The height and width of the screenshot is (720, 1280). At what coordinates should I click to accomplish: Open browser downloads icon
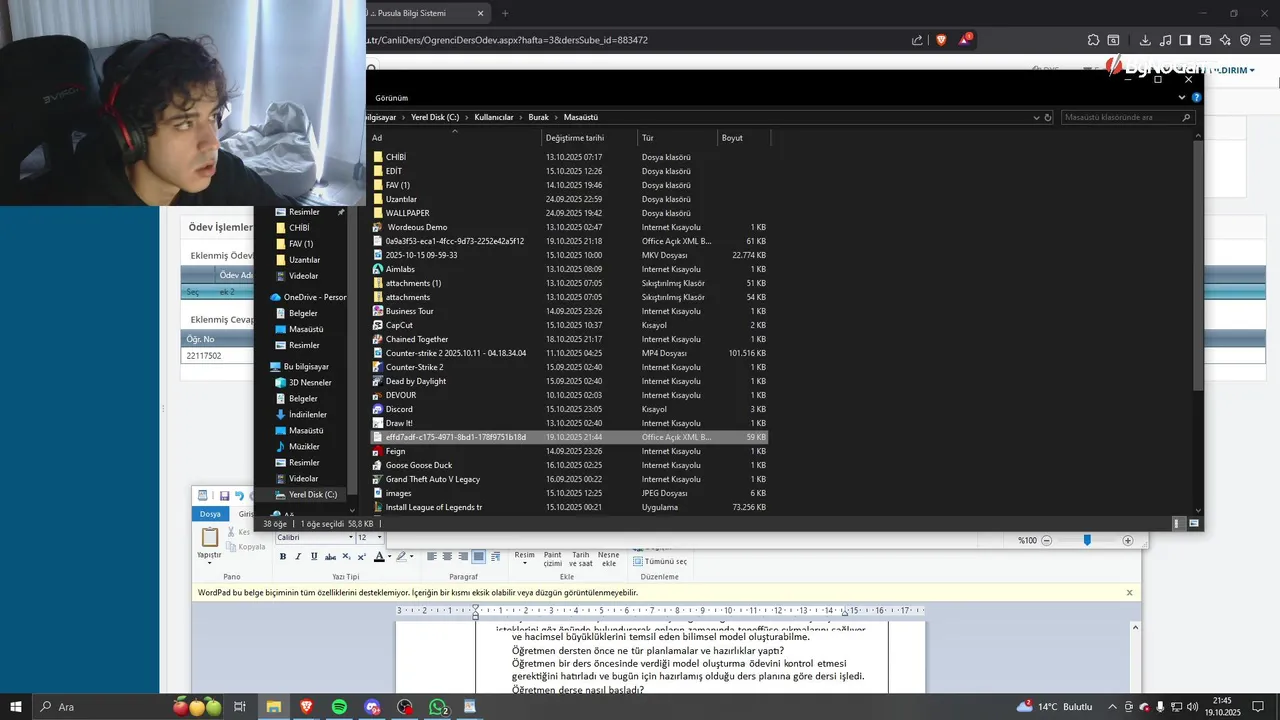pyautogui.click(x=1145, y=40)
